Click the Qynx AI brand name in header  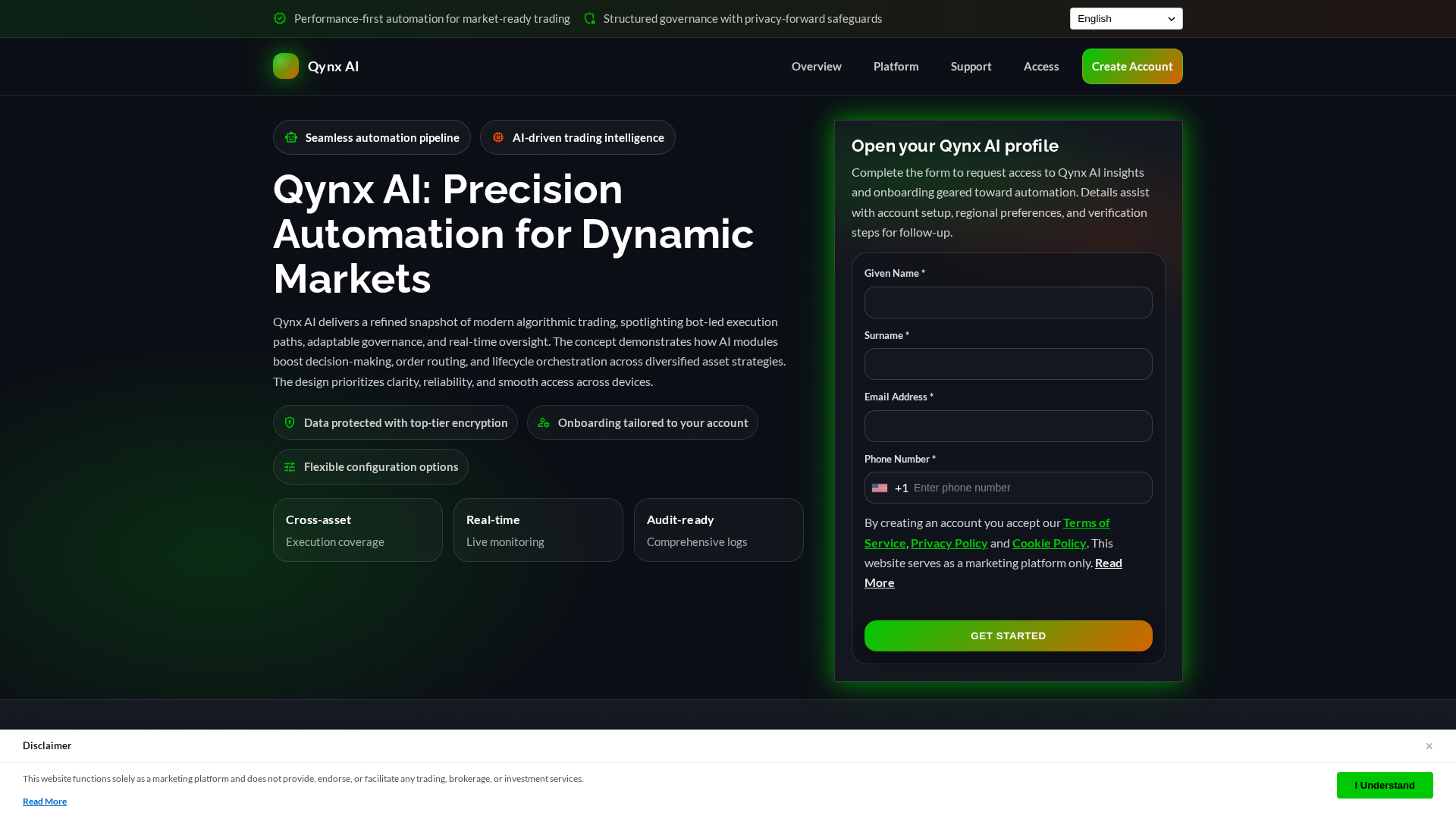334,66
